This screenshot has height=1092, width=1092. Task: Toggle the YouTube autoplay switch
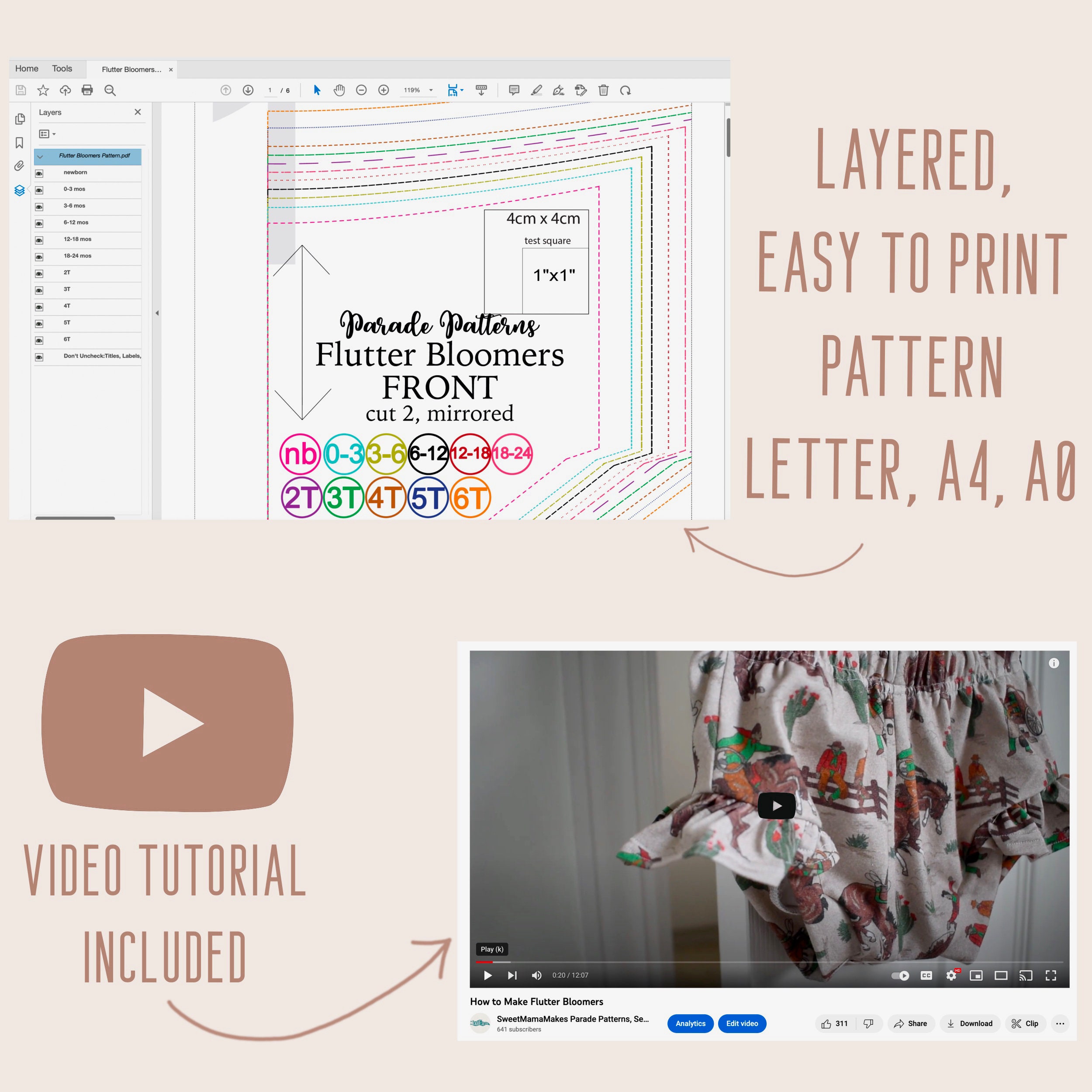900,975
